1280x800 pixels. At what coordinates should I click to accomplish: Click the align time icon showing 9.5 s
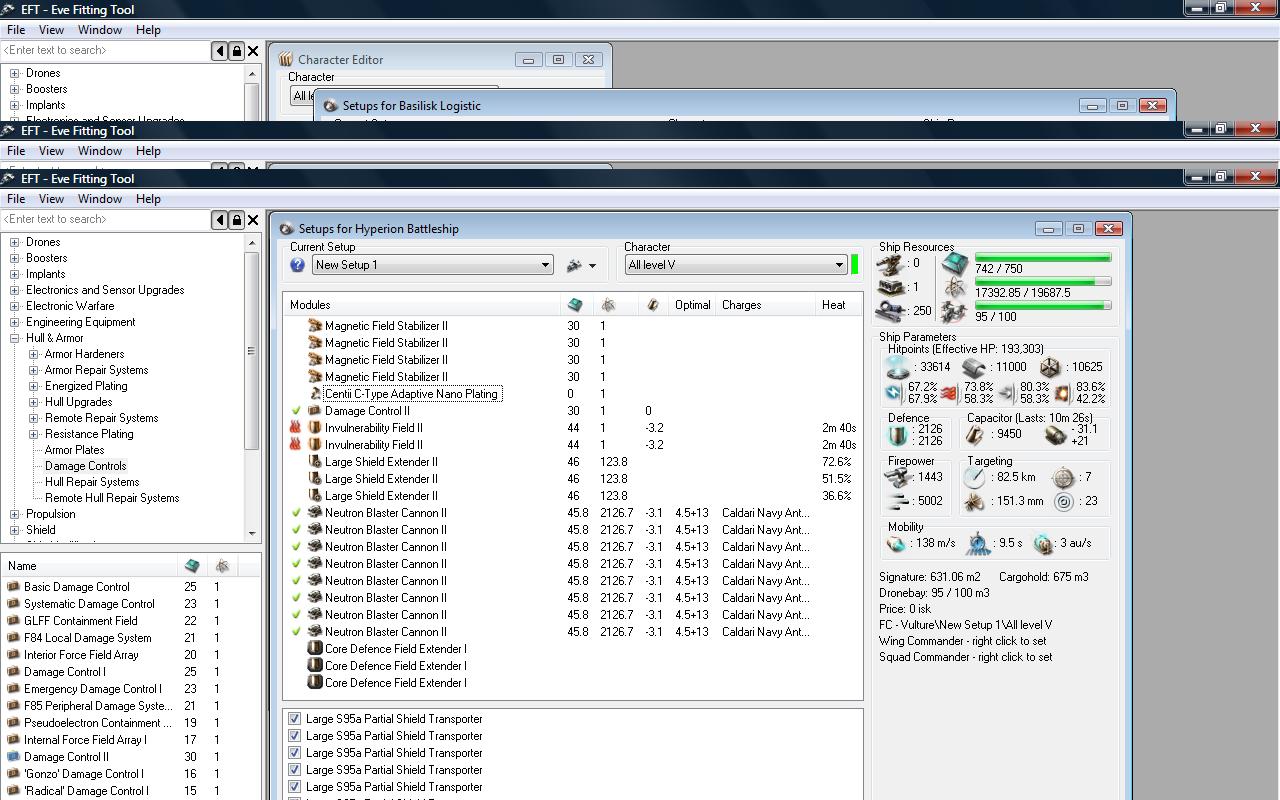coord(978,543)
